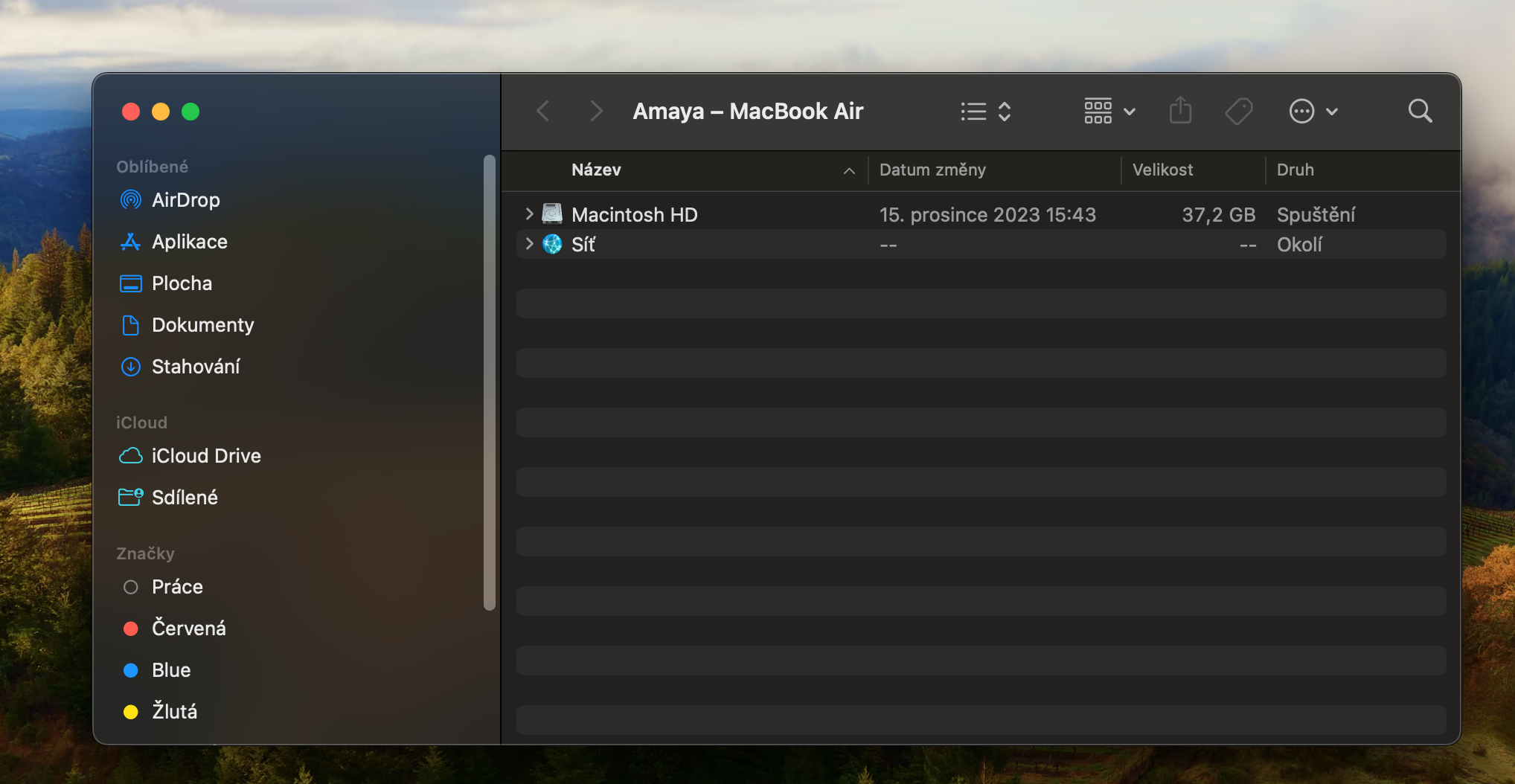Close the Finder window with red button

(x=131, y=112)
